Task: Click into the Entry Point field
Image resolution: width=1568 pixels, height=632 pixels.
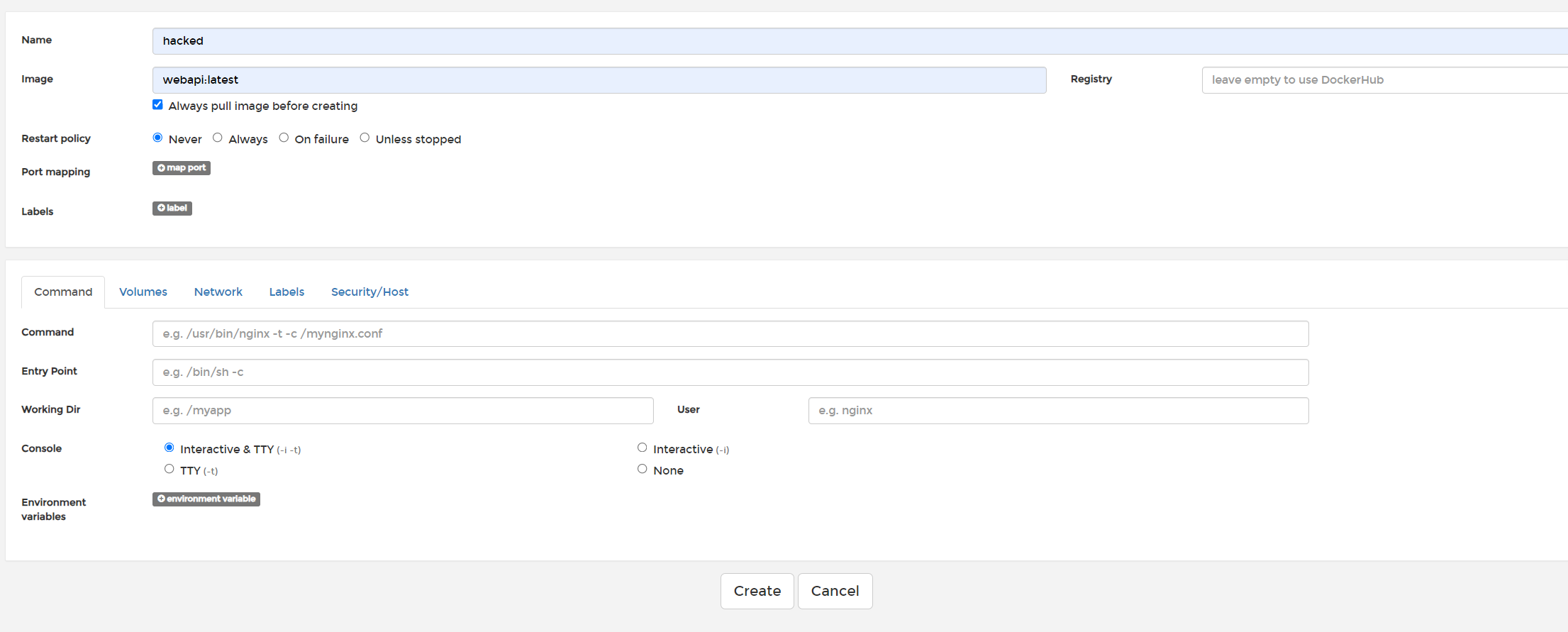Action: tap(730, 372)
